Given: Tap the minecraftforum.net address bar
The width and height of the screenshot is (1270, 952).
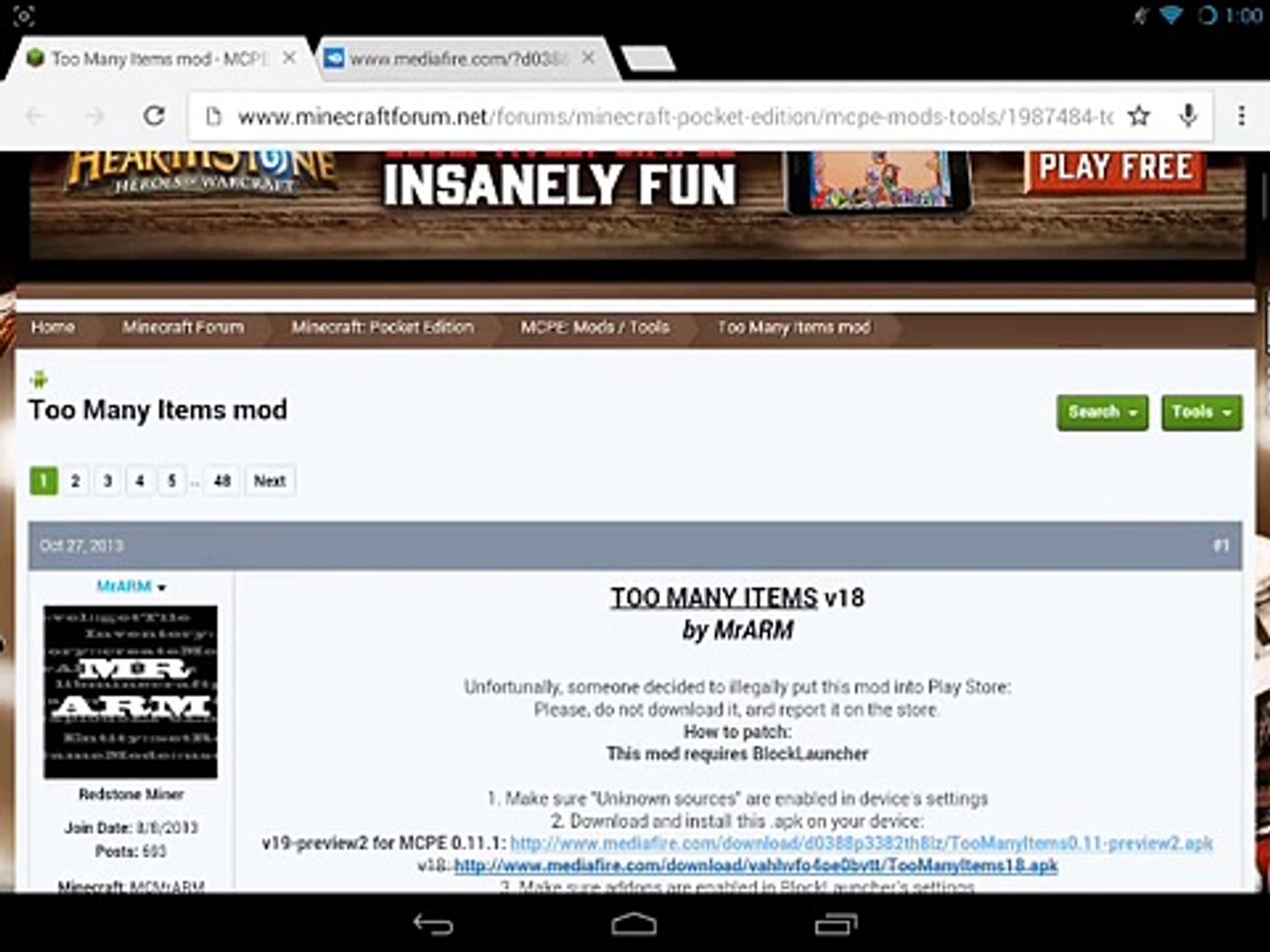Looking at the screenshot, I should tap(675, 116).
